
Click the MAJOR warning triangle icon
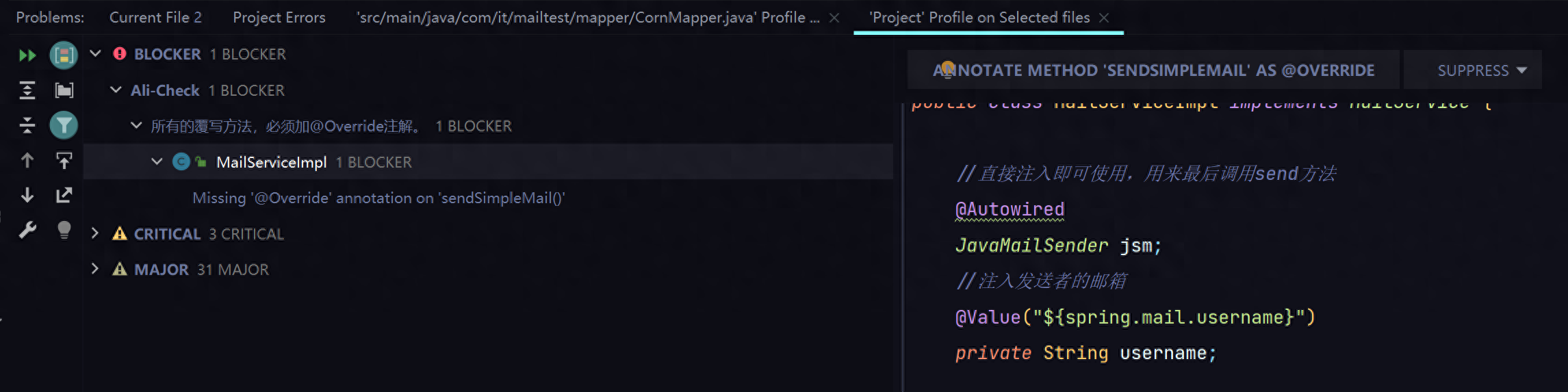[x=120, y=270]
